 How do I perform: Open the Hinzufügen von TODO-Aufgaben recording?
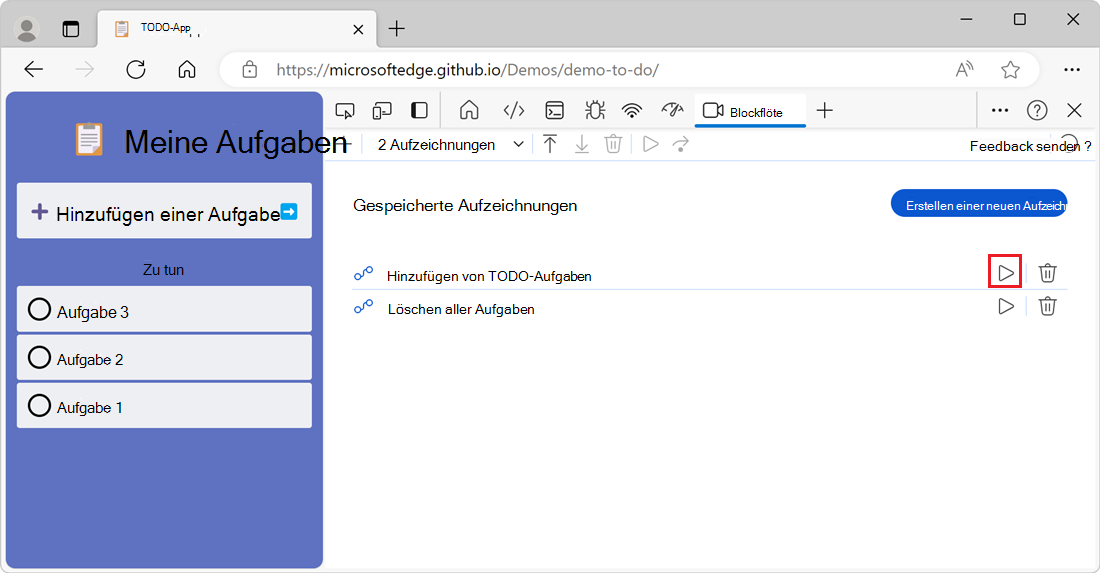(x=489, y=276)
